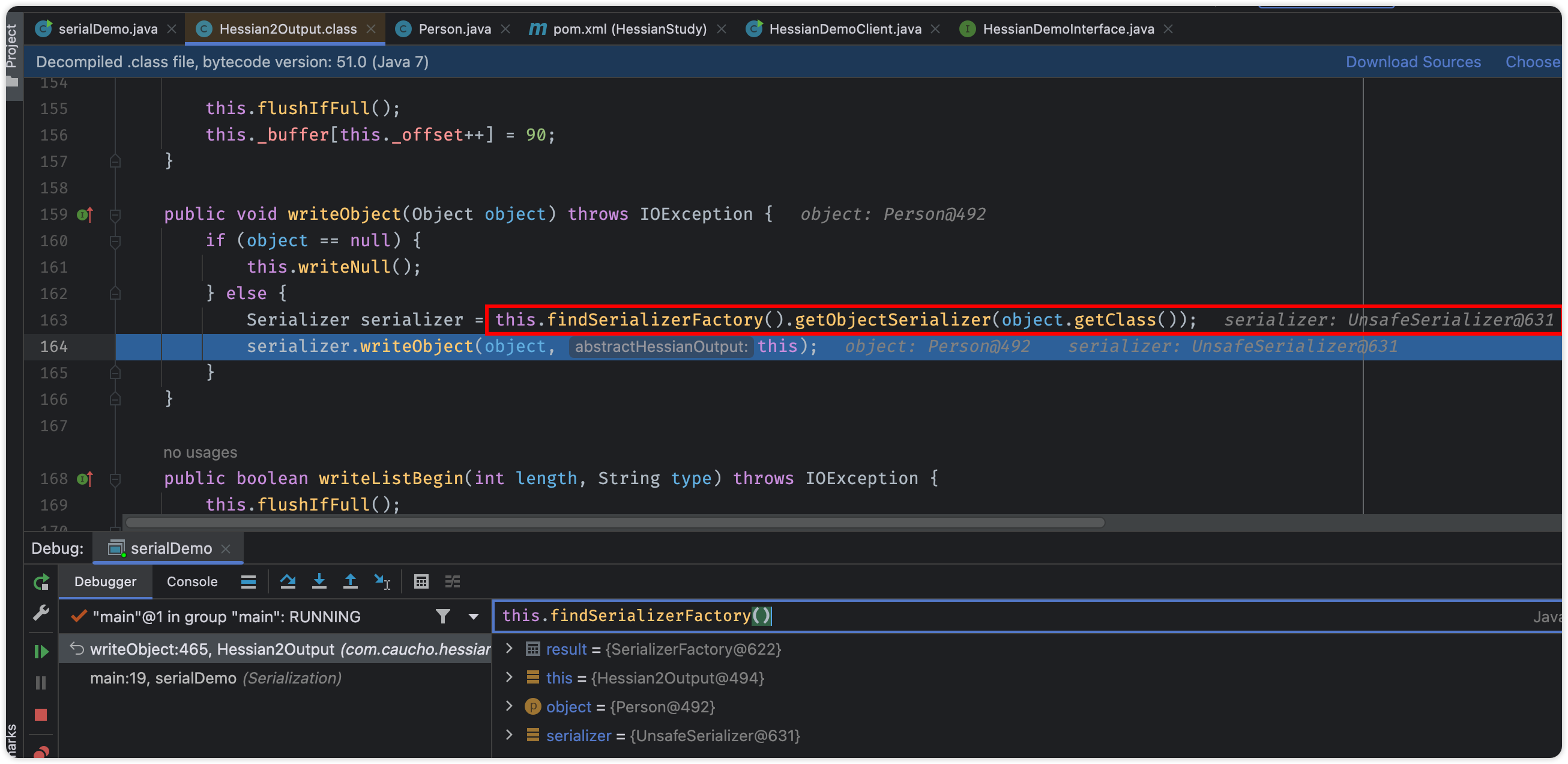This screenshot has height=764, width=1568.
Task: Click Trace Current Stream Chain icon
Action: tap(452, 582)
